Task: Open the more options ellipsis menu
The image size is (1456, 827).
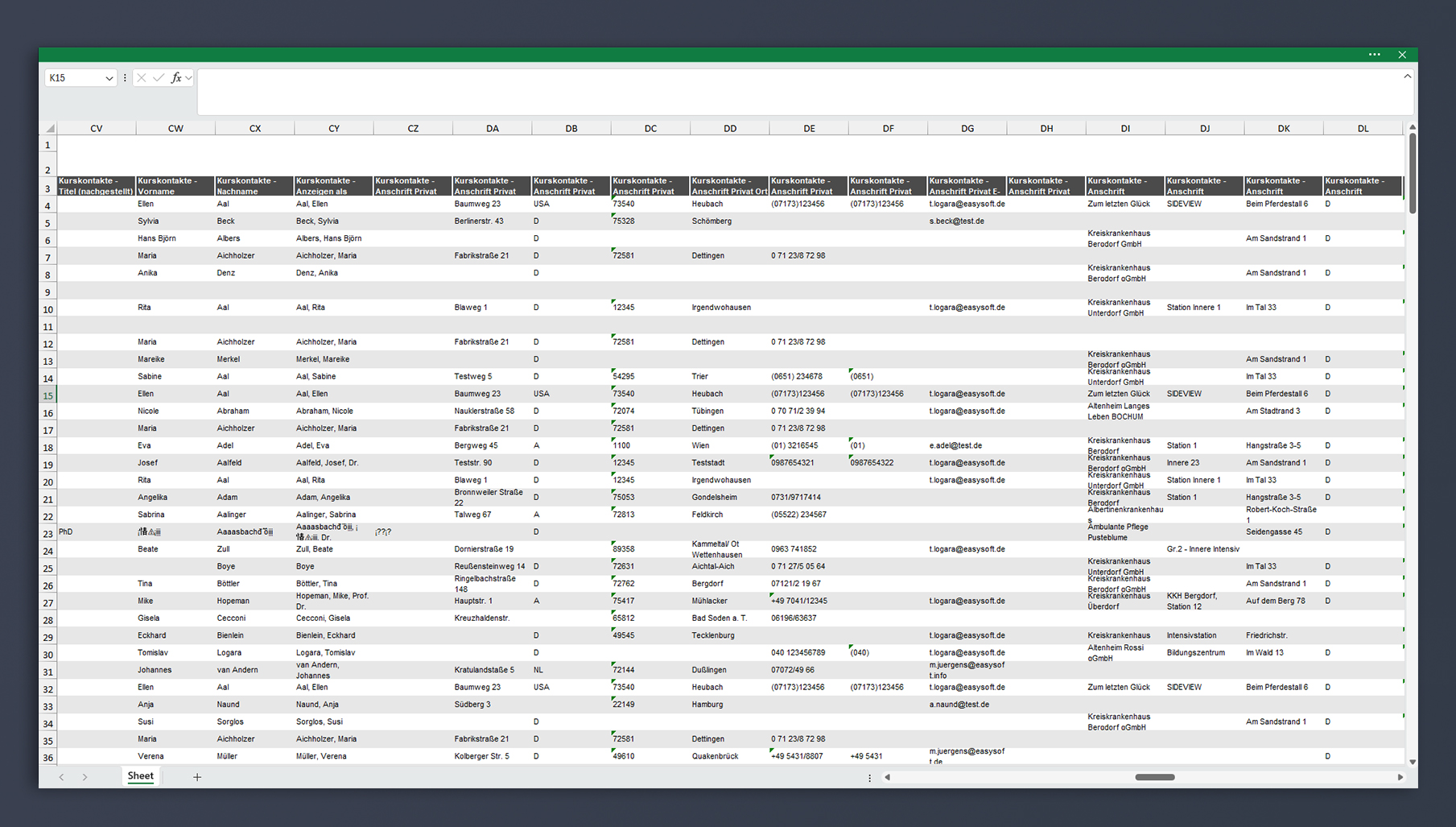Action: (1374, 55)
